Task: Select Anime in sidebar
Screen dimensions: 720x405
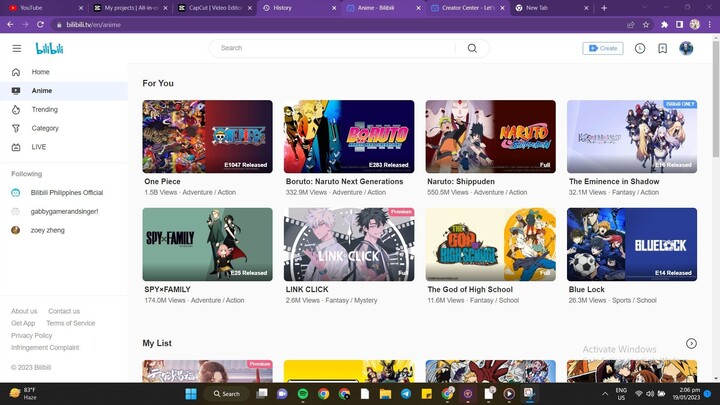Action: (x=64, y=91)
